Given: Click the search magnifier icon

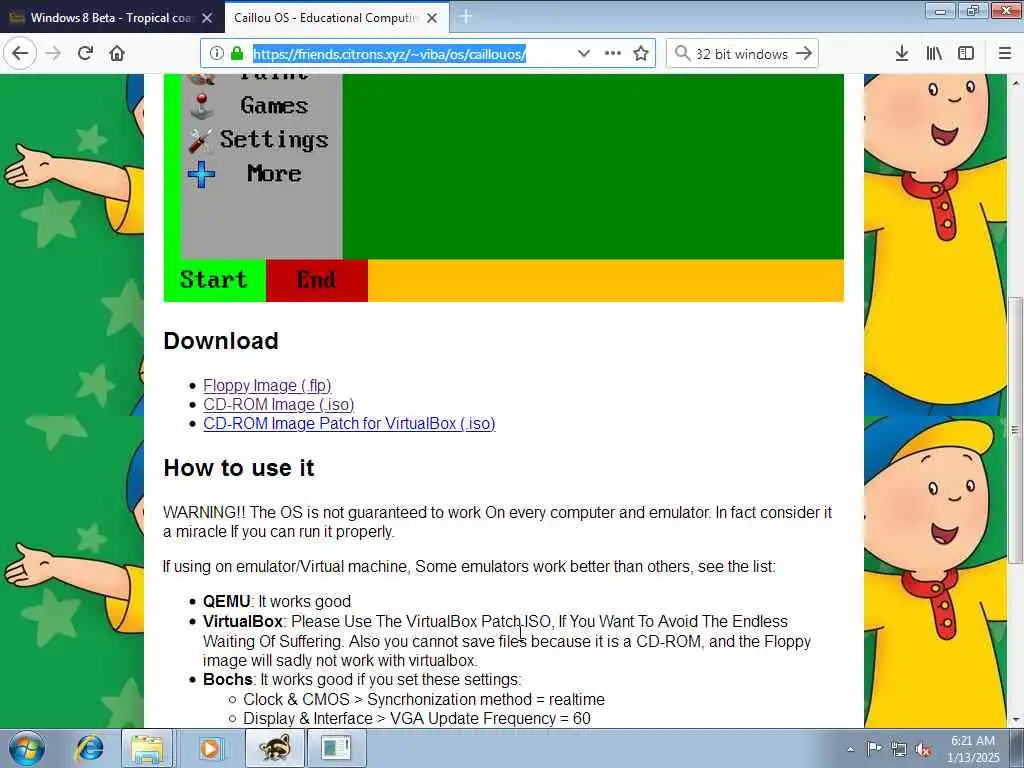Looking at the screenshot, I should pyautogui.click(x=682, y=53).
